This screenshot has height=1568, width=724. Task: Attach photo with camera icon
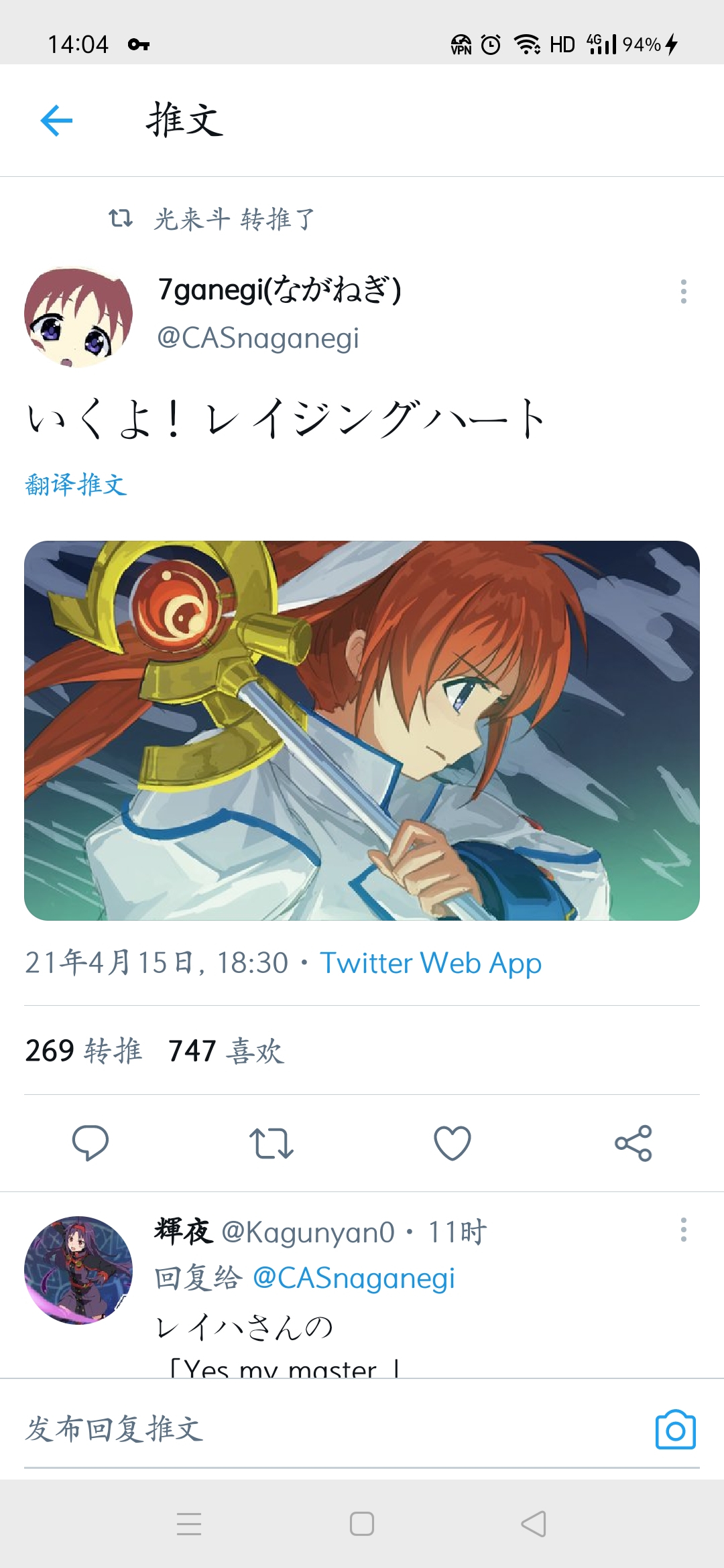click(x=675, y=1429)
